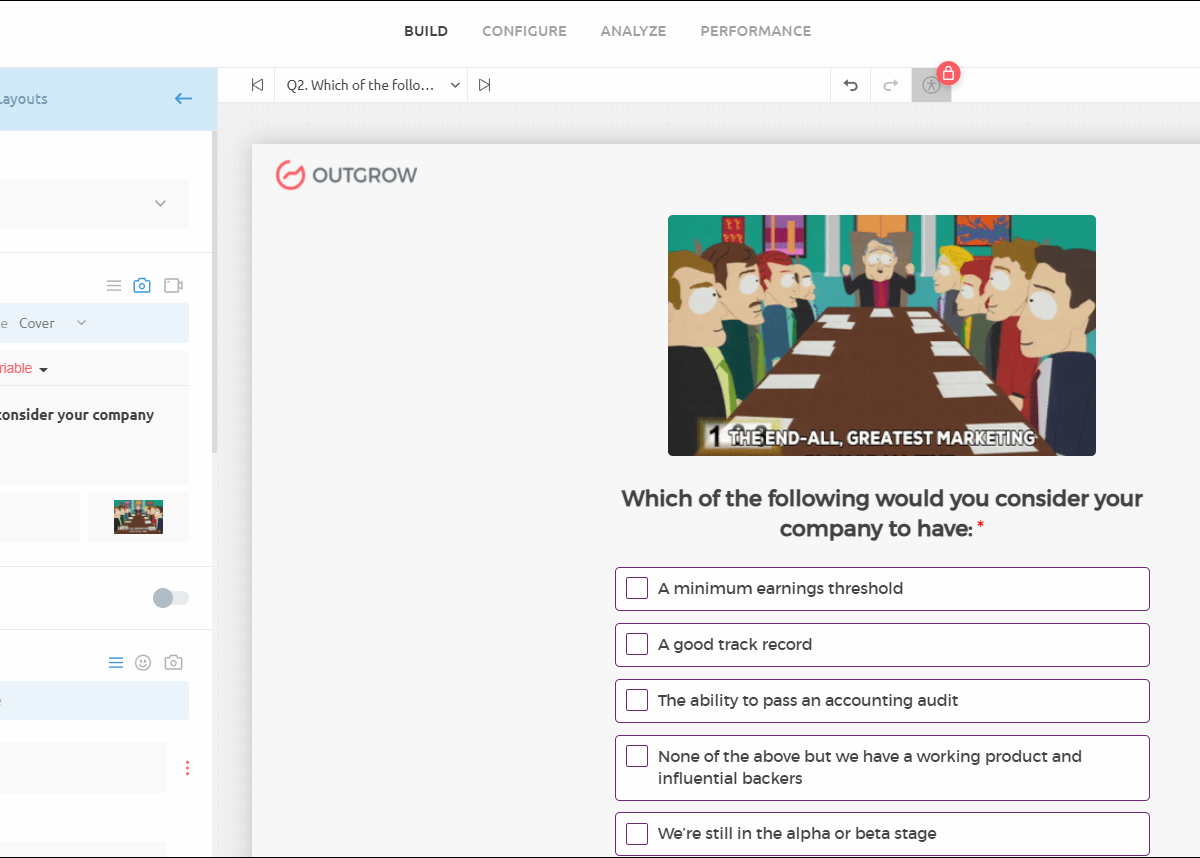Check 'We're still in the alpha or beta stage'
The width and height of the screenshot is (1200, 858).
pos(637,833)
